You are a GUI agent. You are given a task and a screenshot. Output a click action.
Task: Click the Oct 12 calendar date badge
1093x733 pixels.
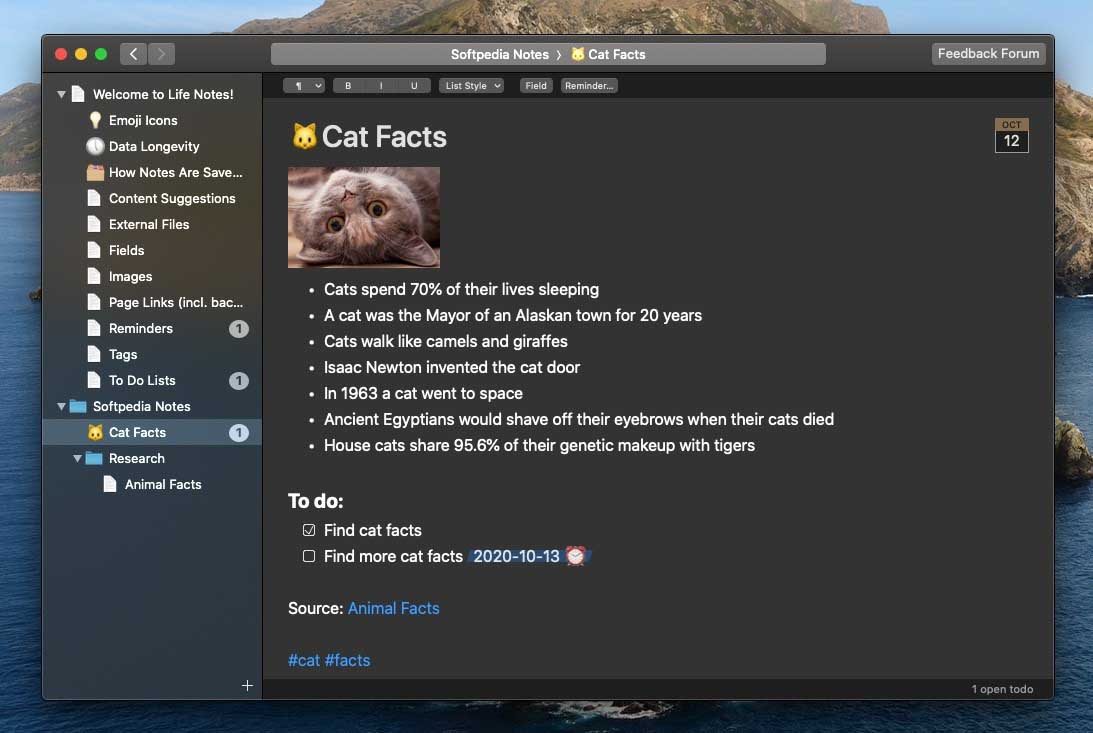tap(1011, 135)
